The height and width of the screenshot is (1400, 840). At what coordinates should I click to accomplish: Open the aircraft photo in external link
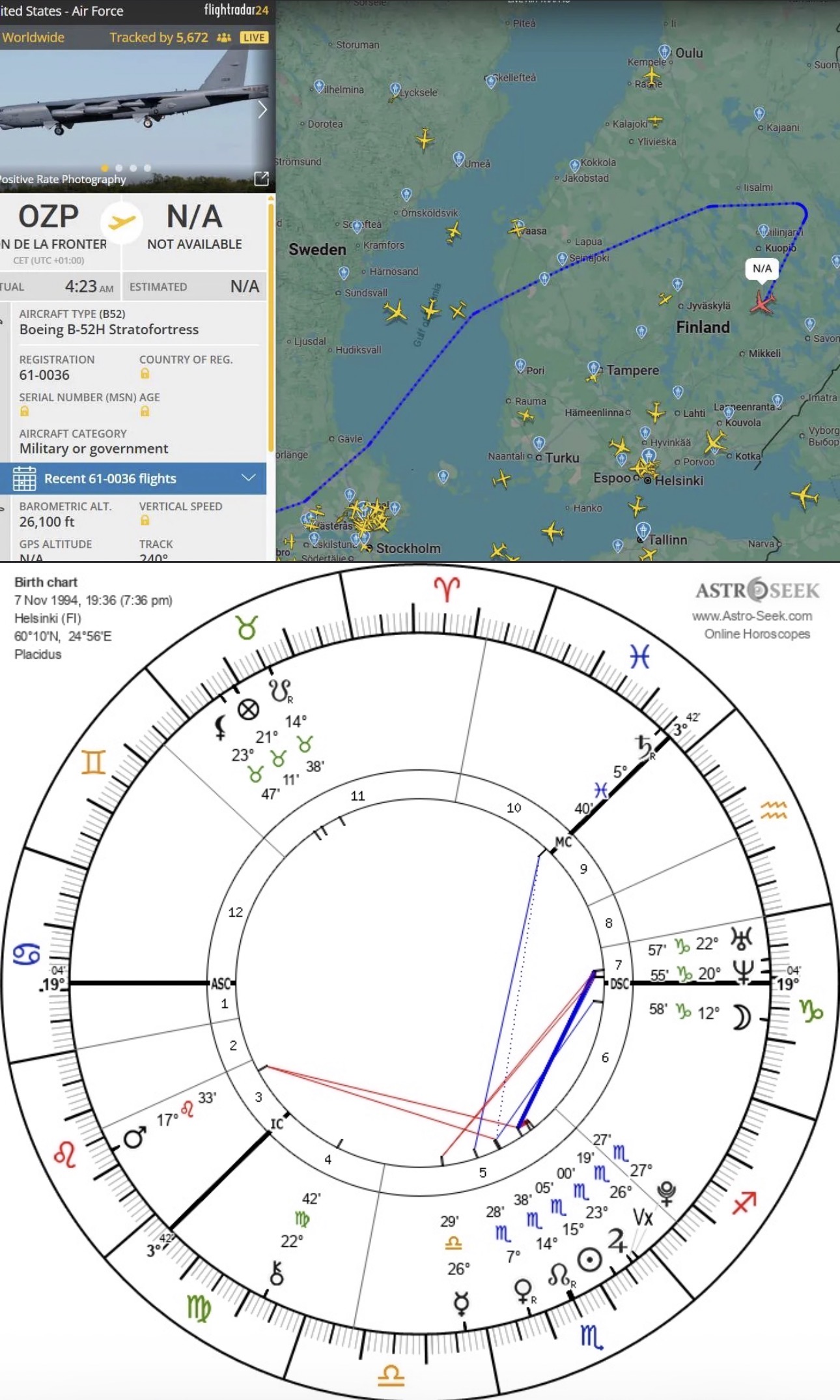tap(261, 179)
